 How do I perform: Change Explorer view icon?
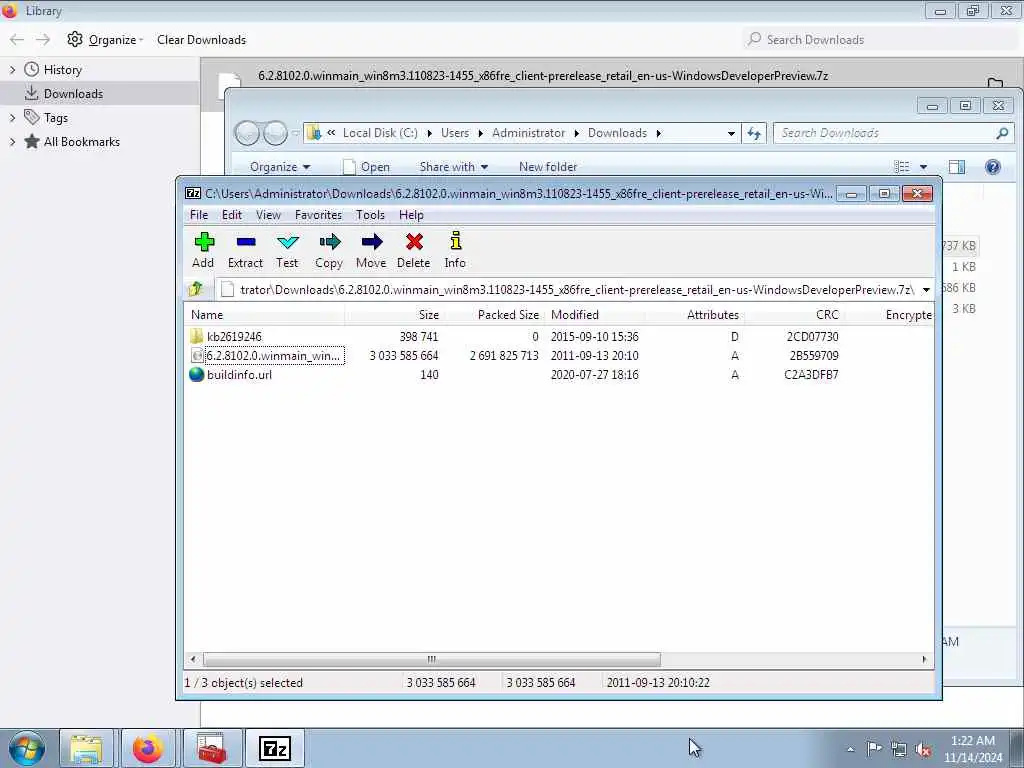[x=902, y=167]
